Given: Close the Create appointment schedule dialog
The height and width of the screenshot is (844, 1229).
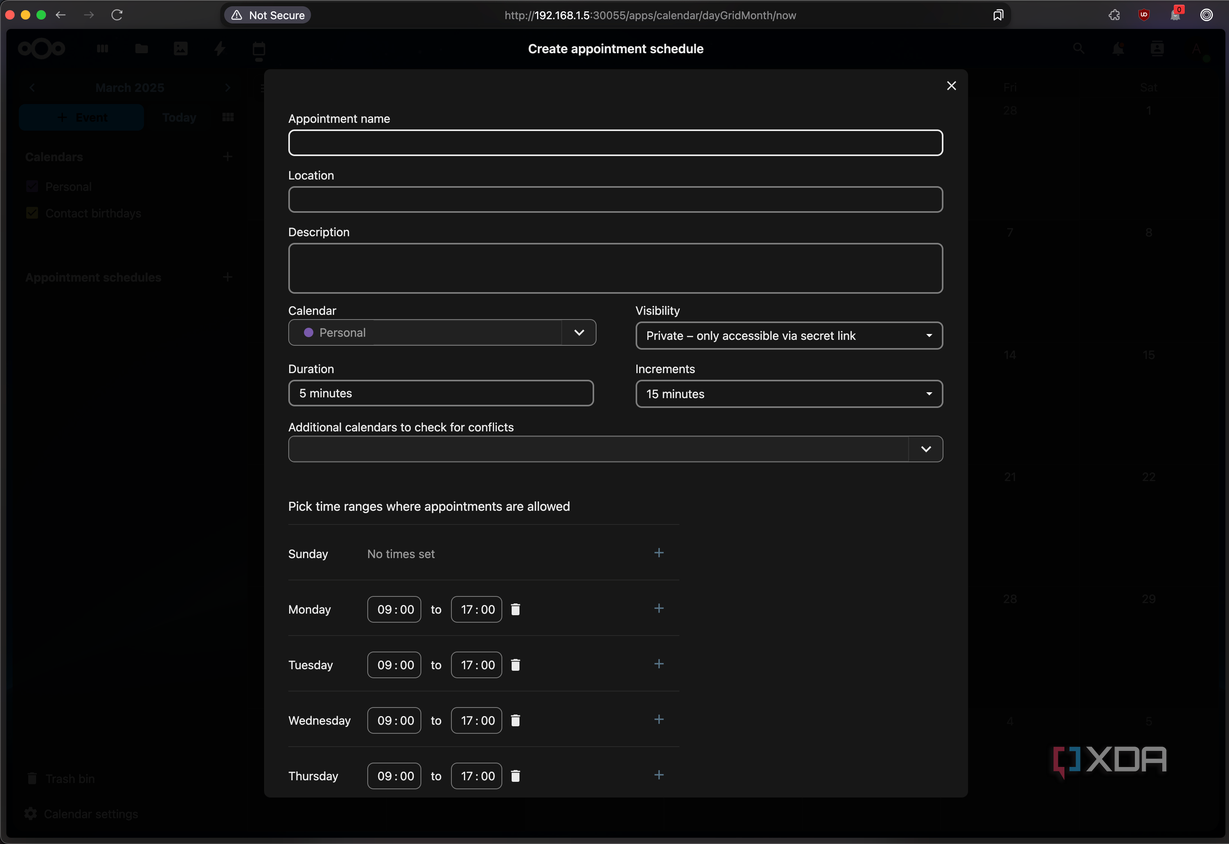Looking at the screenshot, I should click(x=951, y=86).
